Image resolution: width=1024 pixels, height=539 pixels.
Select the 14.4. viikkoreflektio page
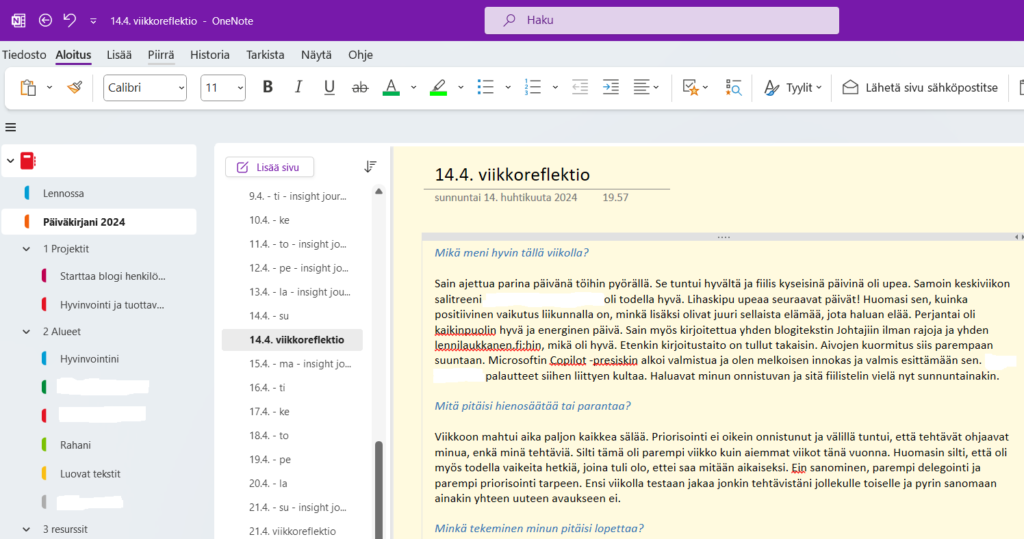click(x=292, y=340)
